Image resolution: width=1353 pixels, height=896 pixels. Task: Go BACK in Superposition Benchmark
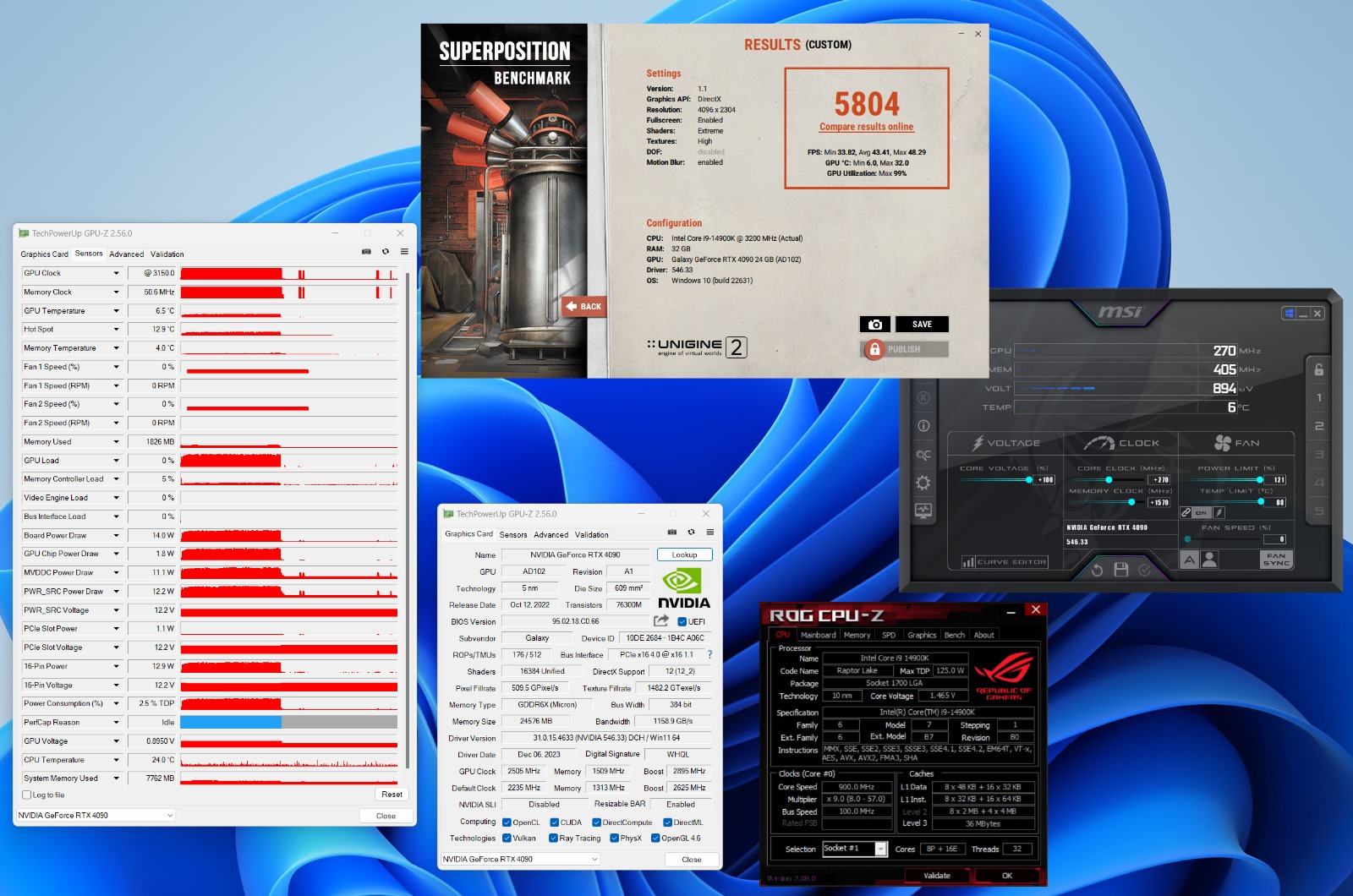tap(584, 307)
